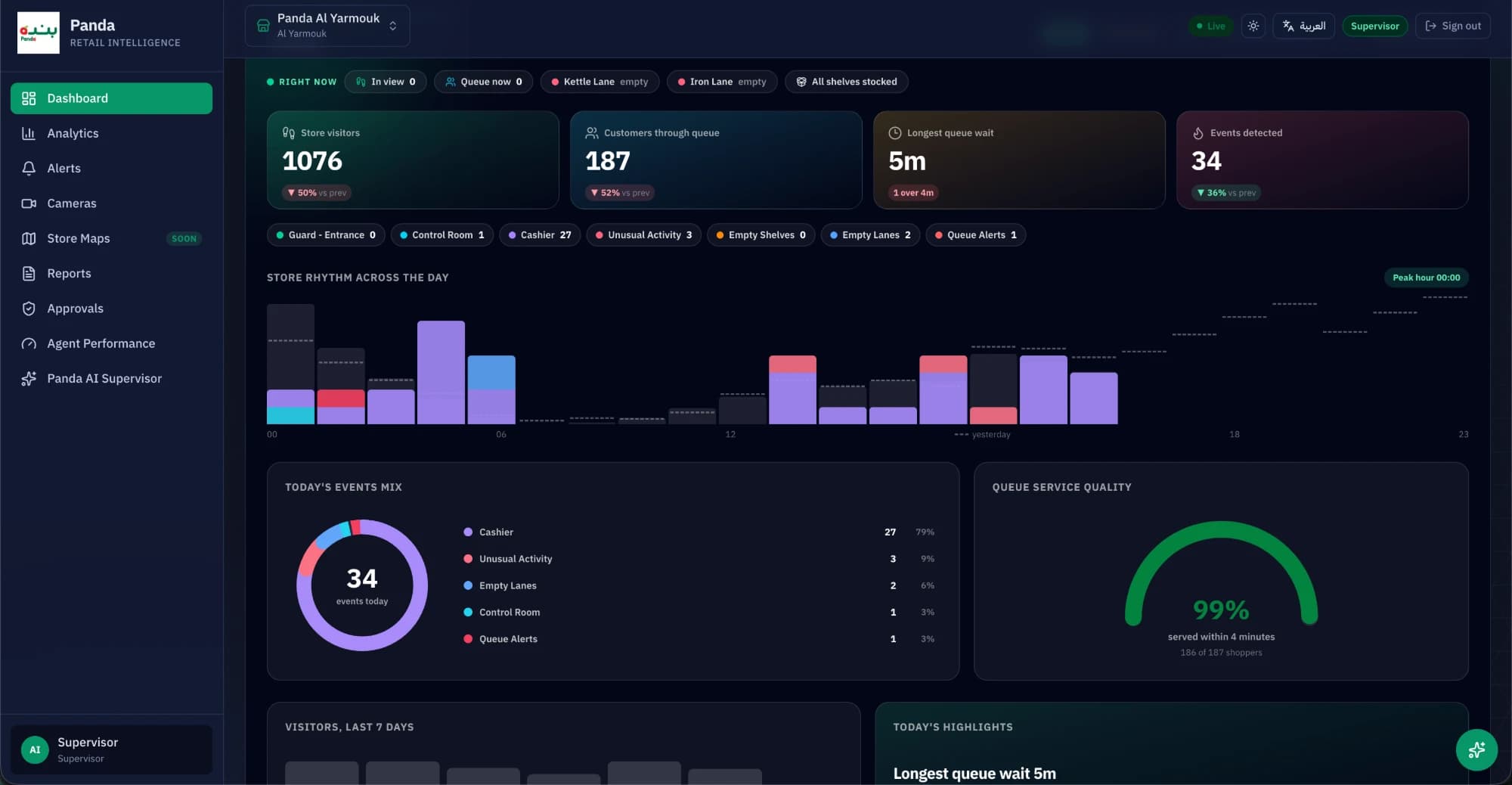Toggle the Unusual Activity filter chip
1512x785 pixels.
(644, 235)
